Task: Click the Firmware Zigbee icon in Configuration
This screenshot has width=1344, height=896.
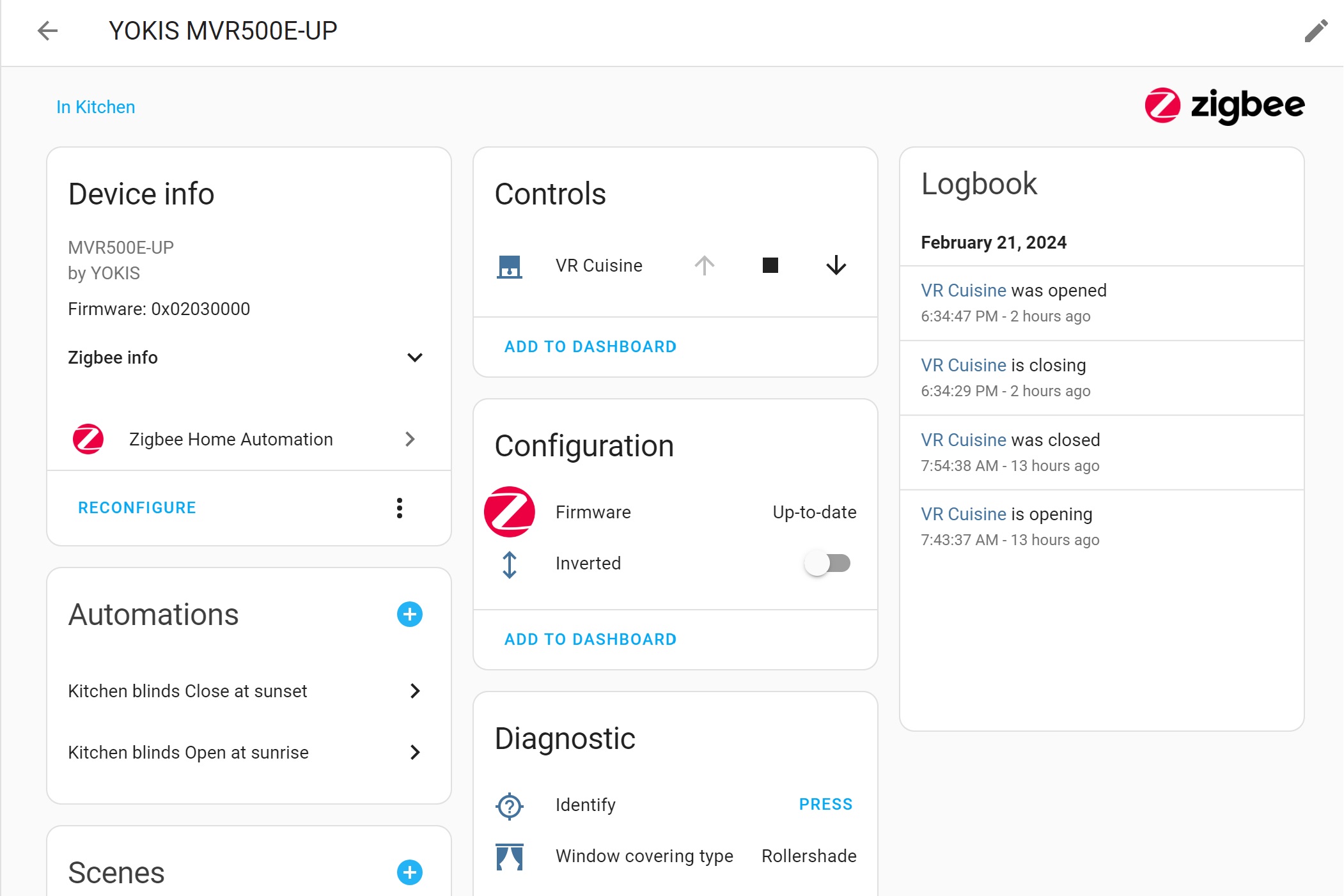Action: pos(510,512)
